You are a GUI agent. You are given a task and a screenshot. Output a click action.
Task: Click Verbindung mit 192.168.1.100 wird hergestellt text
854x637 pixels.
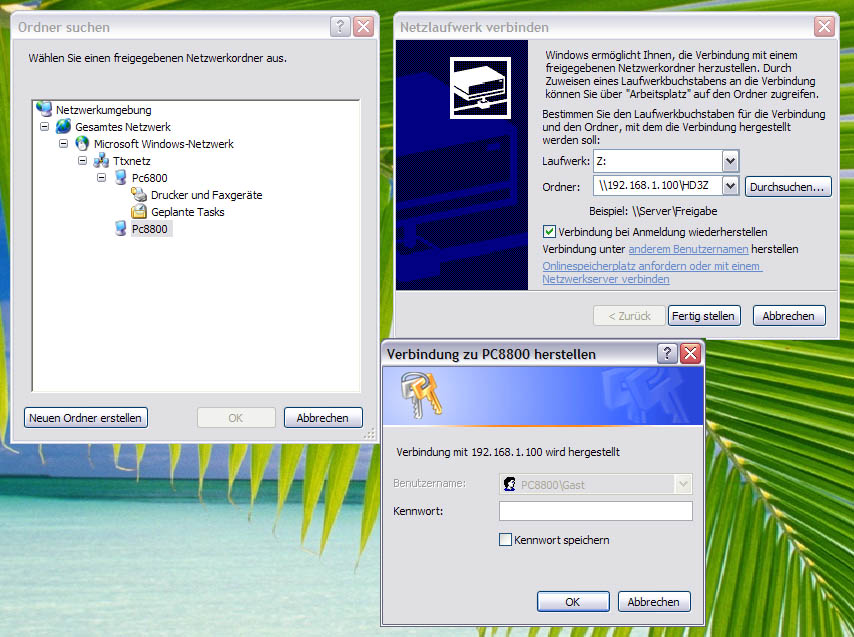pos(508,451)
